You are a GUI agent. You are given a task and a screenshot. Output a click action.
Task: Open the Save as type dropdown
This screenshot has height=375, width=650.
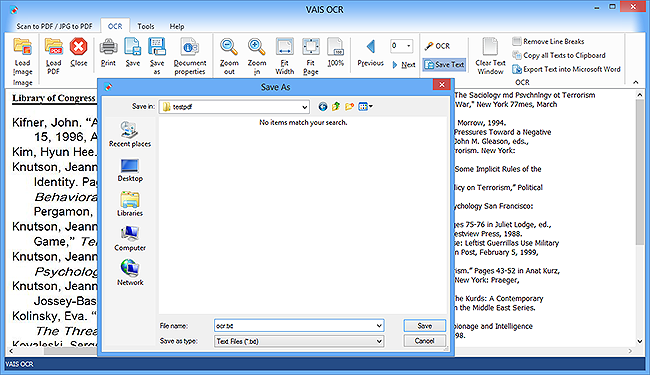point(299,341)
